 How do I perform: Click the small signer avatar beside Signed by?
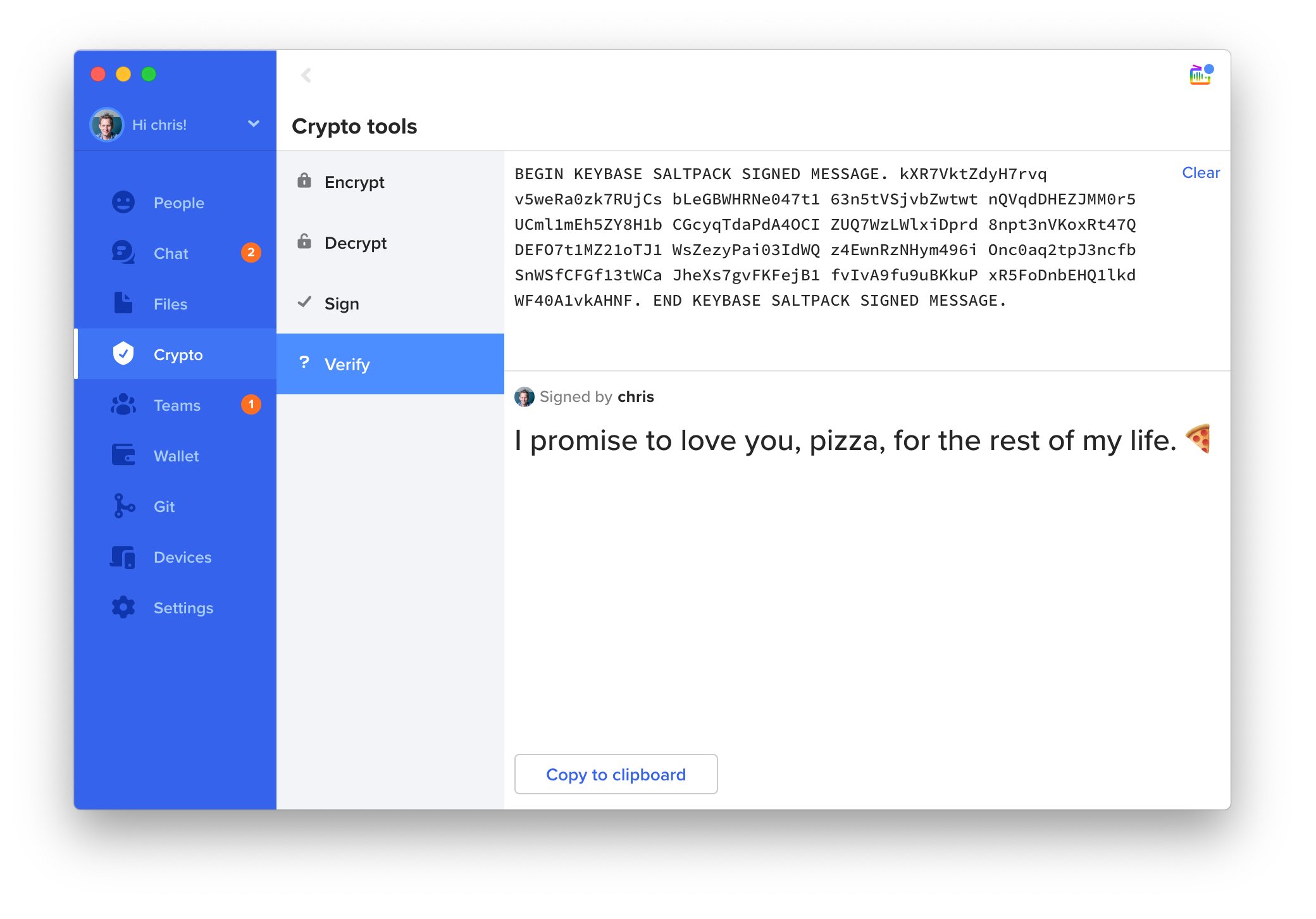point(525,397)
